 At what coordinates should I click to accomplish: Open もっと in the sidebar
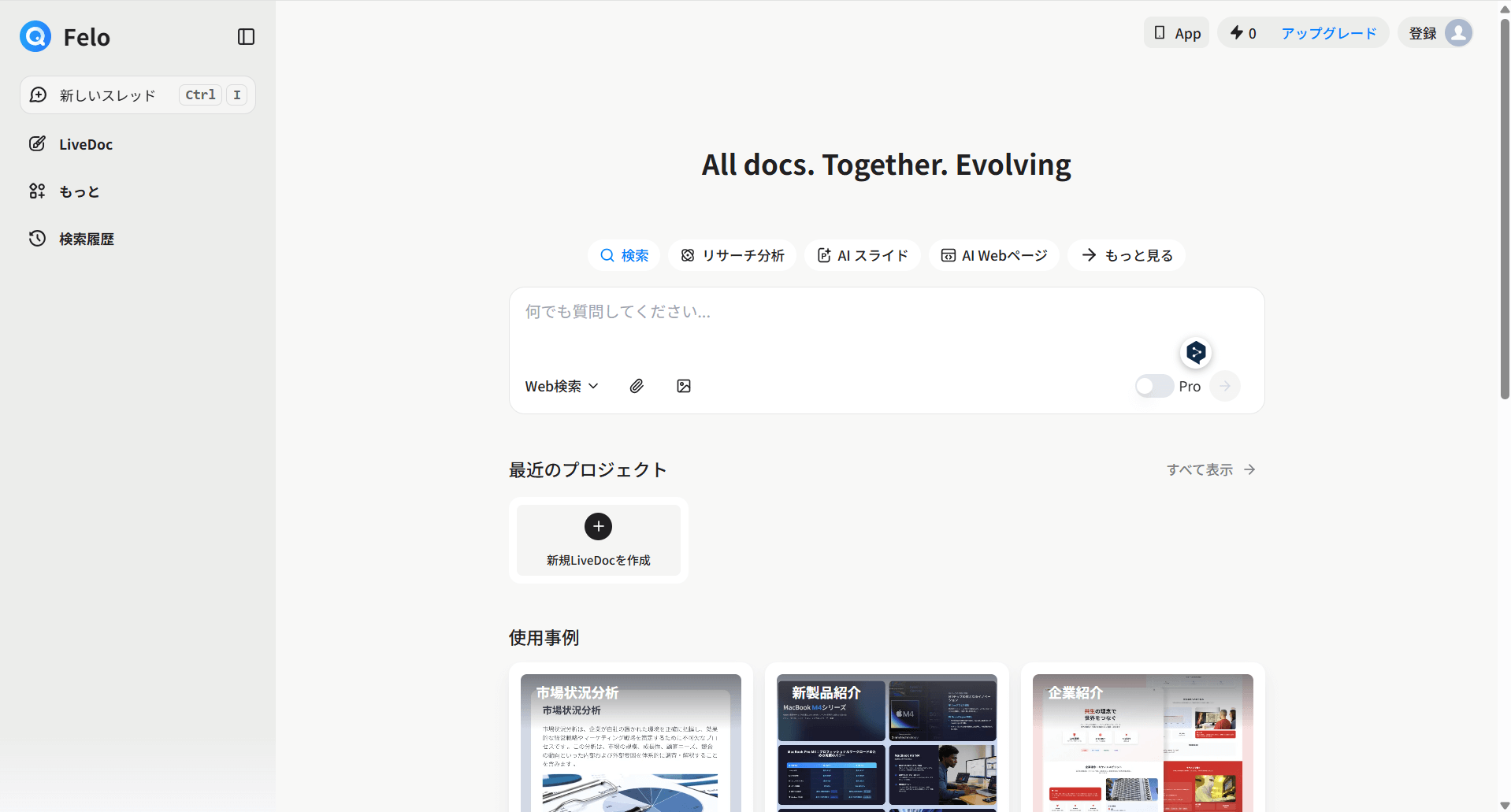(x=79, y=191)
